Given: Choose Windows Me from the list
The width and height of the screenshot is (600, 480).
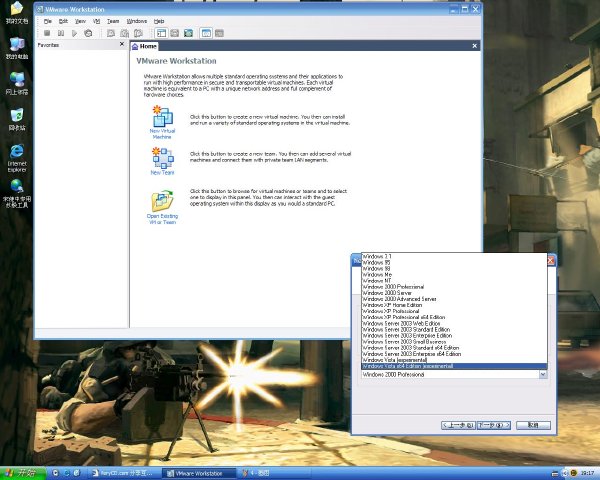Looking at the screenshot, I should tap(454, 274).
